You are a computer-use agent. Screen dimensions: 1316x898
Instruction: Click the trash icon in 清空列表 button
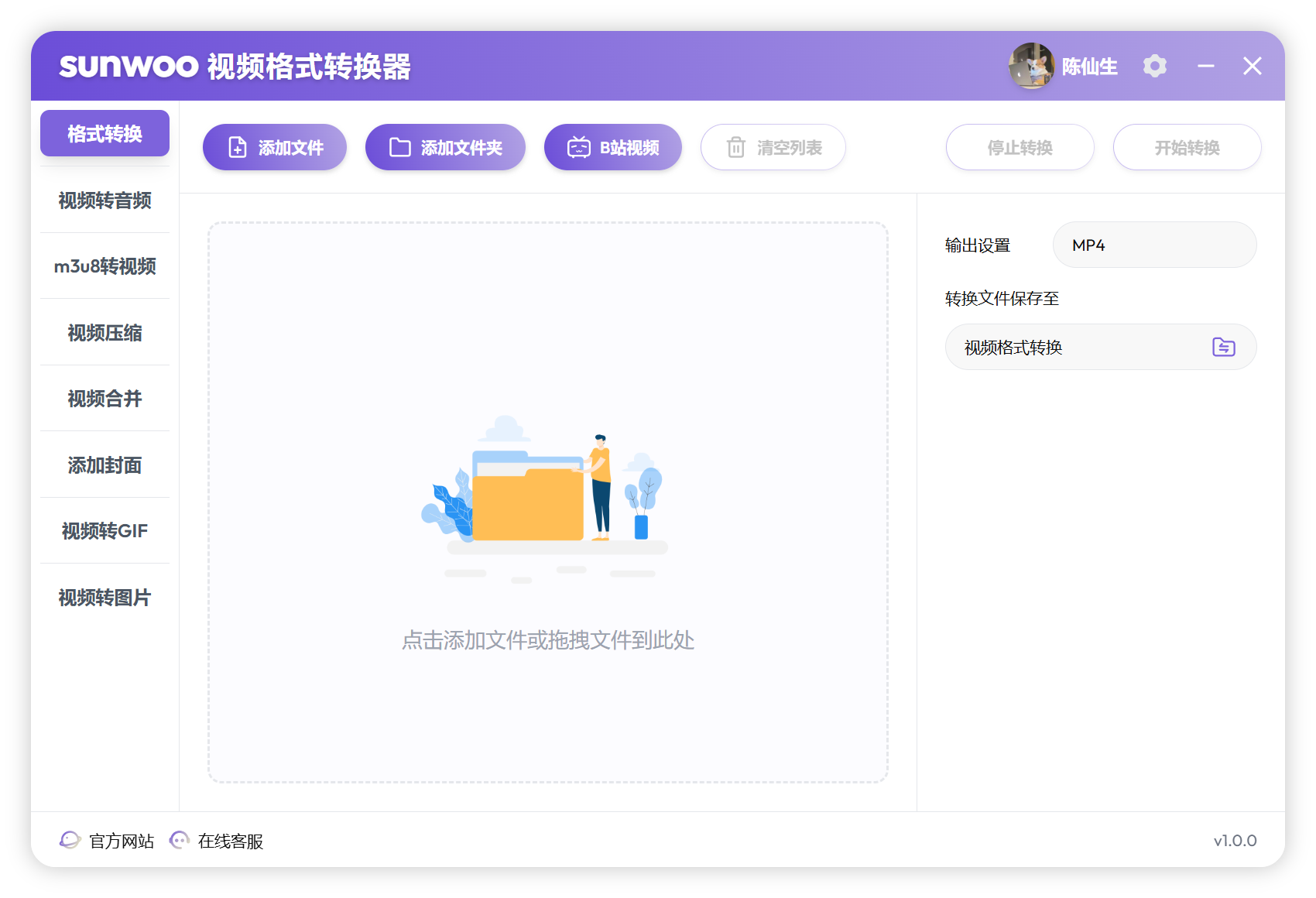pyautogui.click(x=737, y=147)
